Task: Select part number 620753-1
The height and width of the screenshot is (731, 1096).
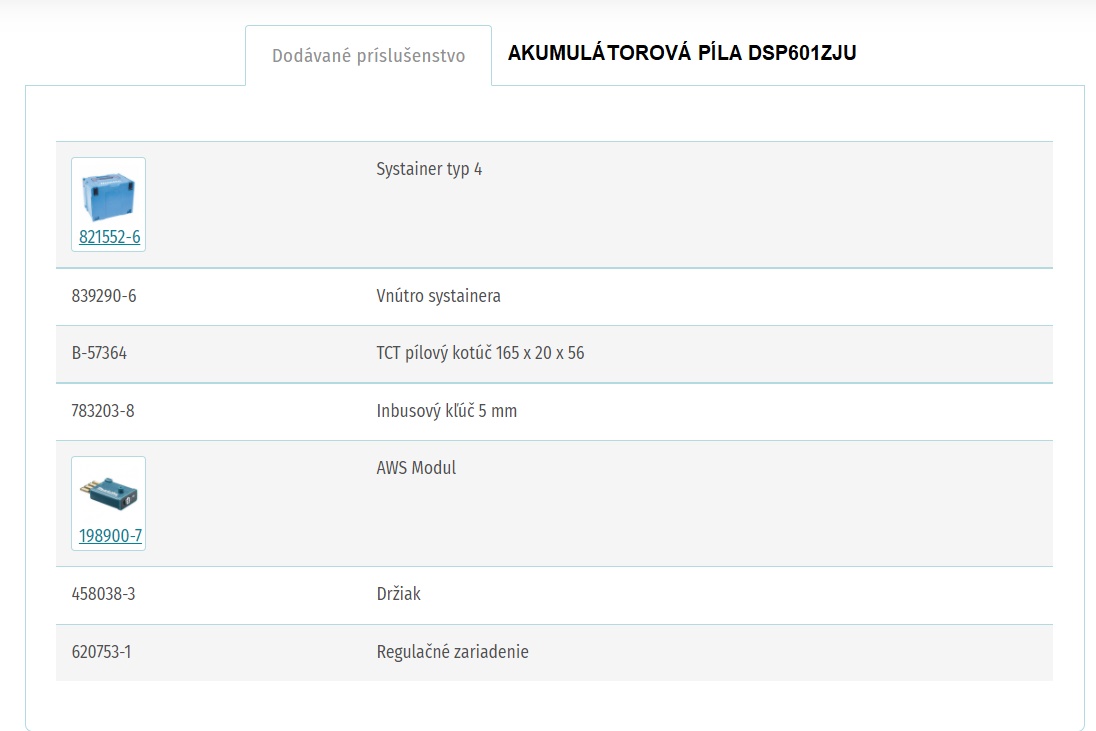Action: click(x=101, y=652)
